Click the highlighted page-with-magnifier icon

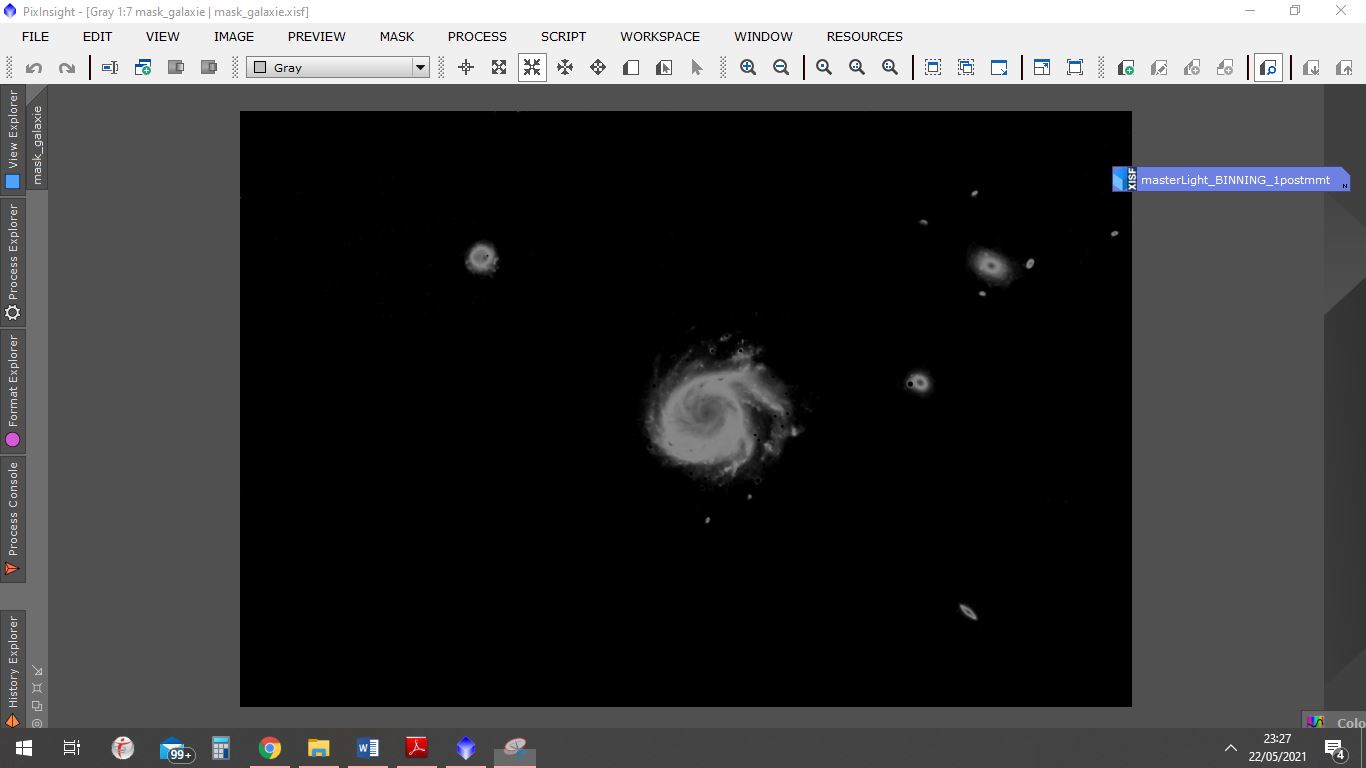coord(1268,68)
